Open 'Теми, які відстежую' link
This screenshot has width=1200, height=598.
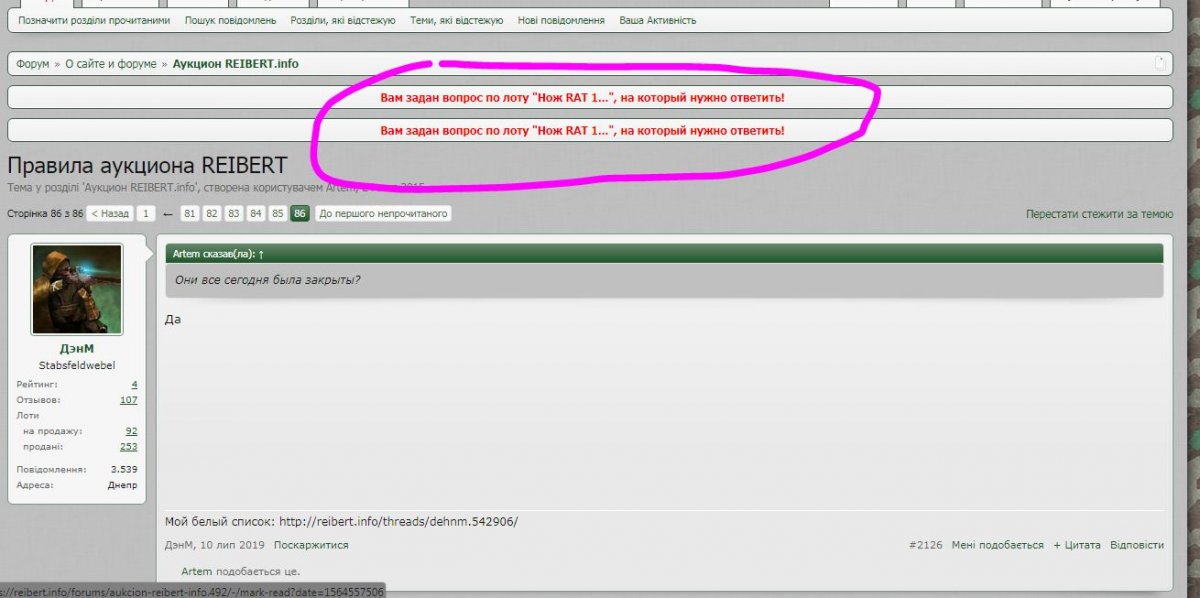click(x=456, y=20)
